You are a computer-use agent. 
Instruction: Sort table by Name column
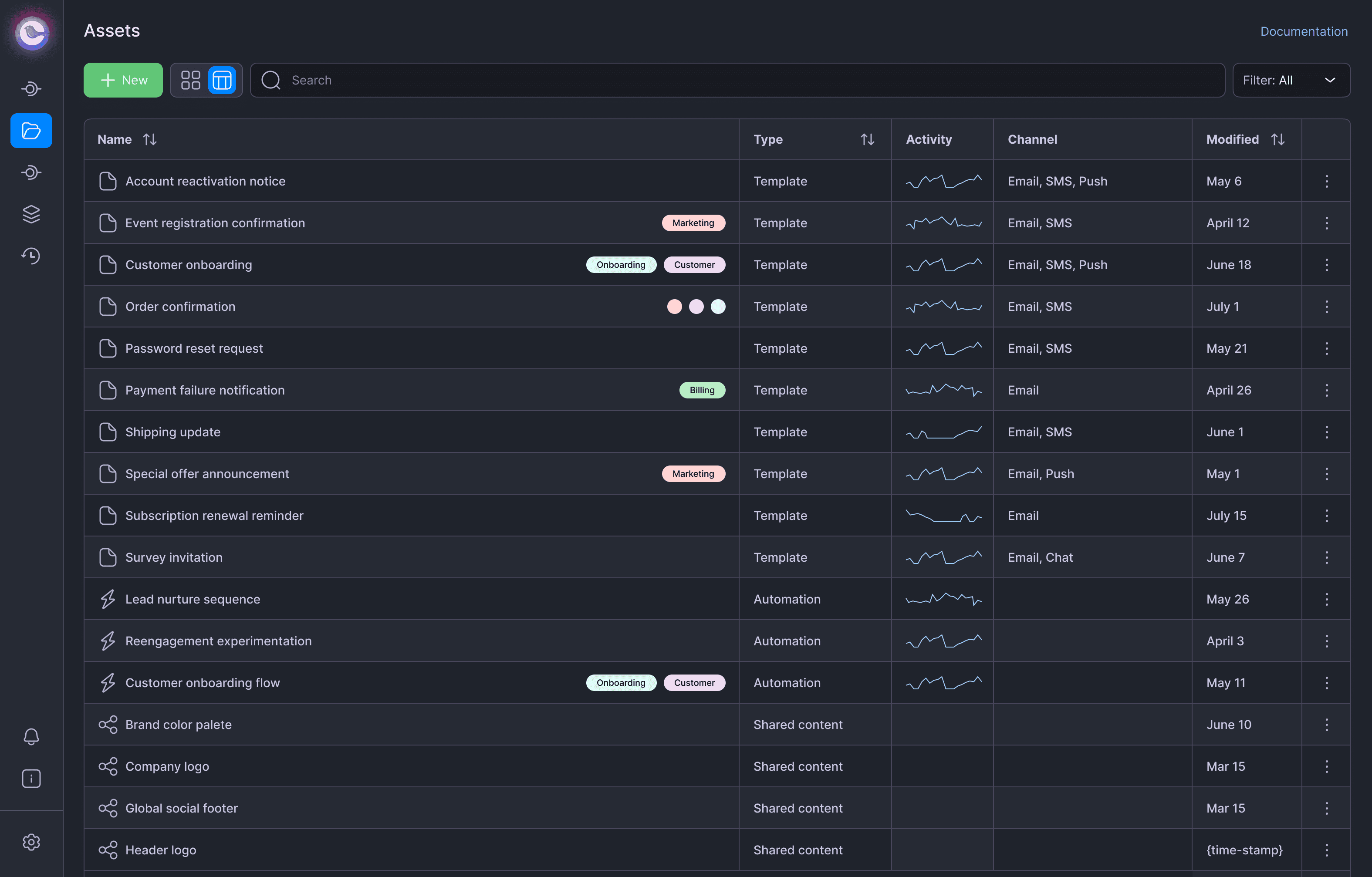point(150,139)
